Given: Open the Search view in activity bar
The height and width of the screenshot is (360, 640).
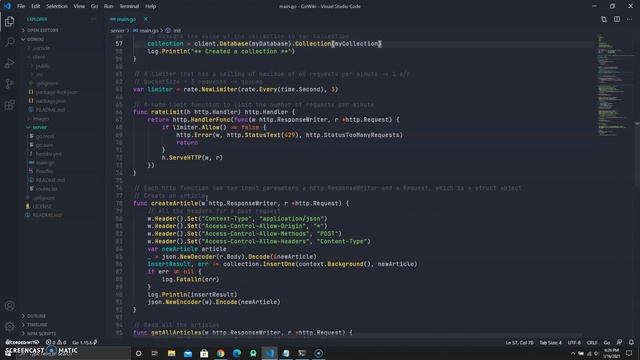Looking at the screenshot, I should [9, 42].
